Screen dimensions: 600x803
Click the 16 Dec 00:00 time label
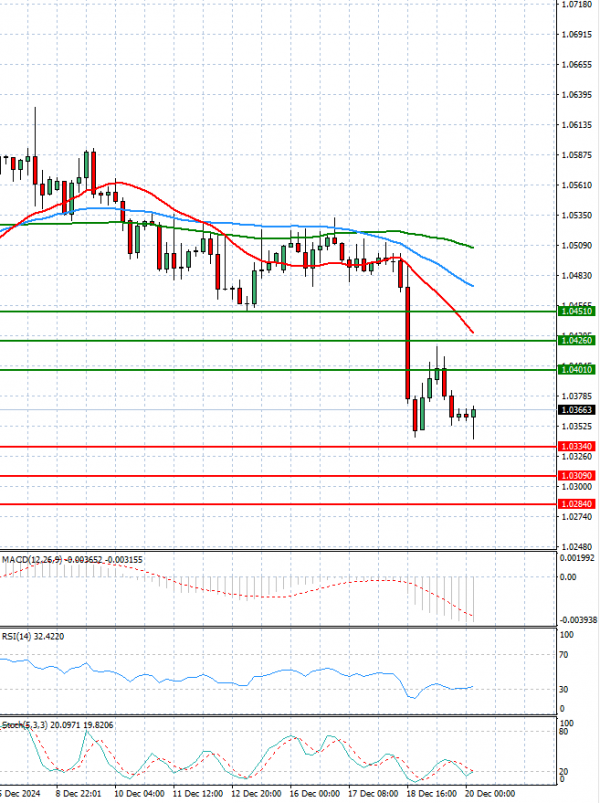[314, 794]
